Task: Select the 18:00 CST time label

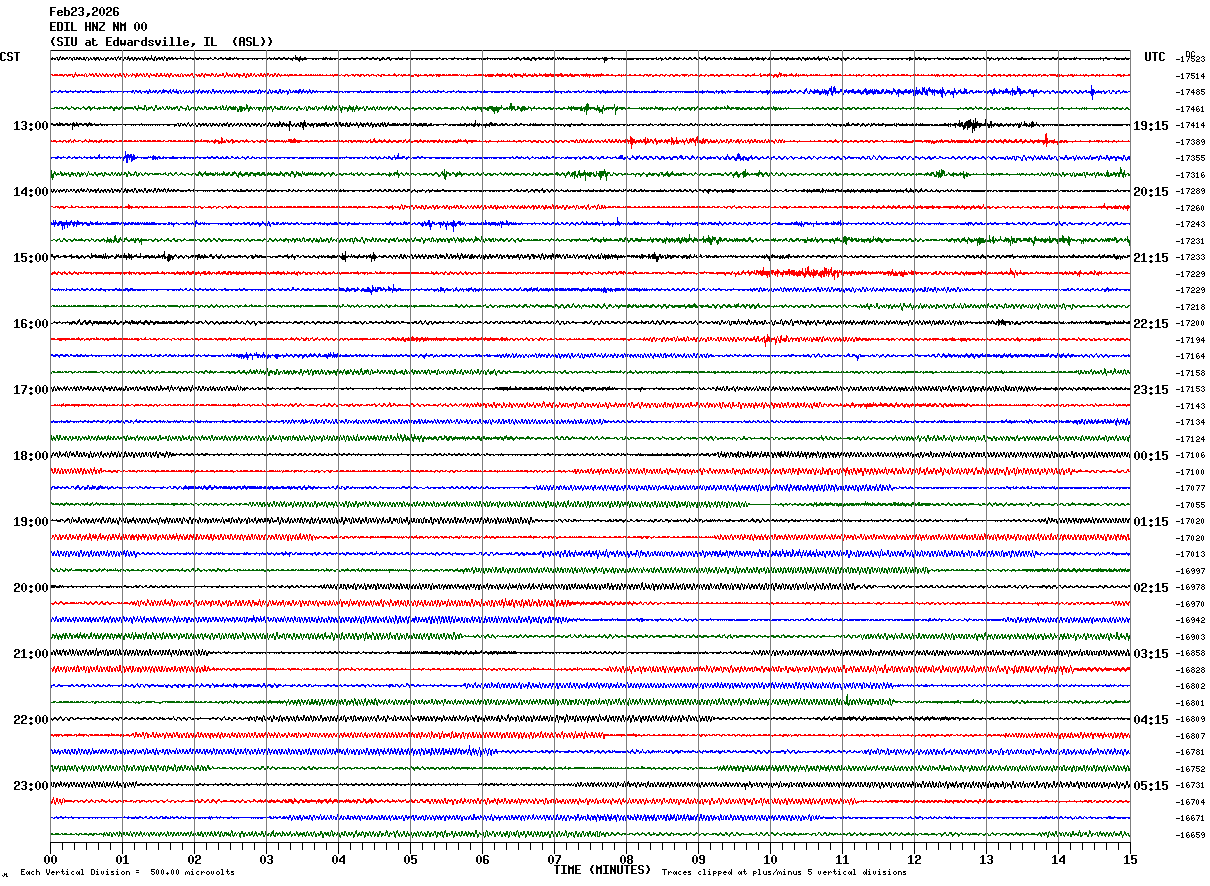Action: click(30, 456)
